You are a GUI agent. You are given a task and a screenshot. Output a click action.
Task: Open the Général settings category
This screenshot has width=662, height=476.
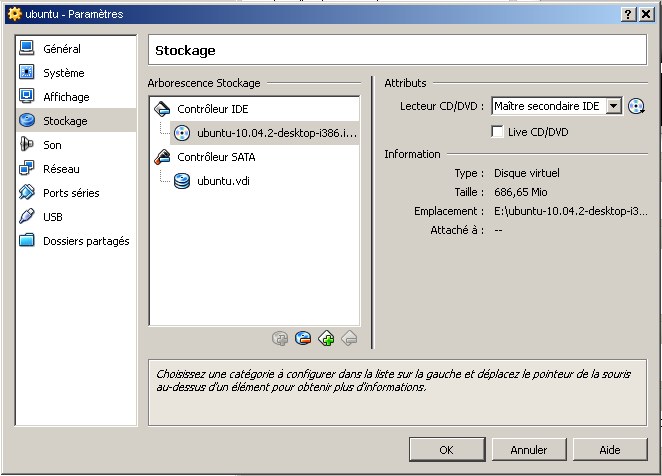click(61, 49)
